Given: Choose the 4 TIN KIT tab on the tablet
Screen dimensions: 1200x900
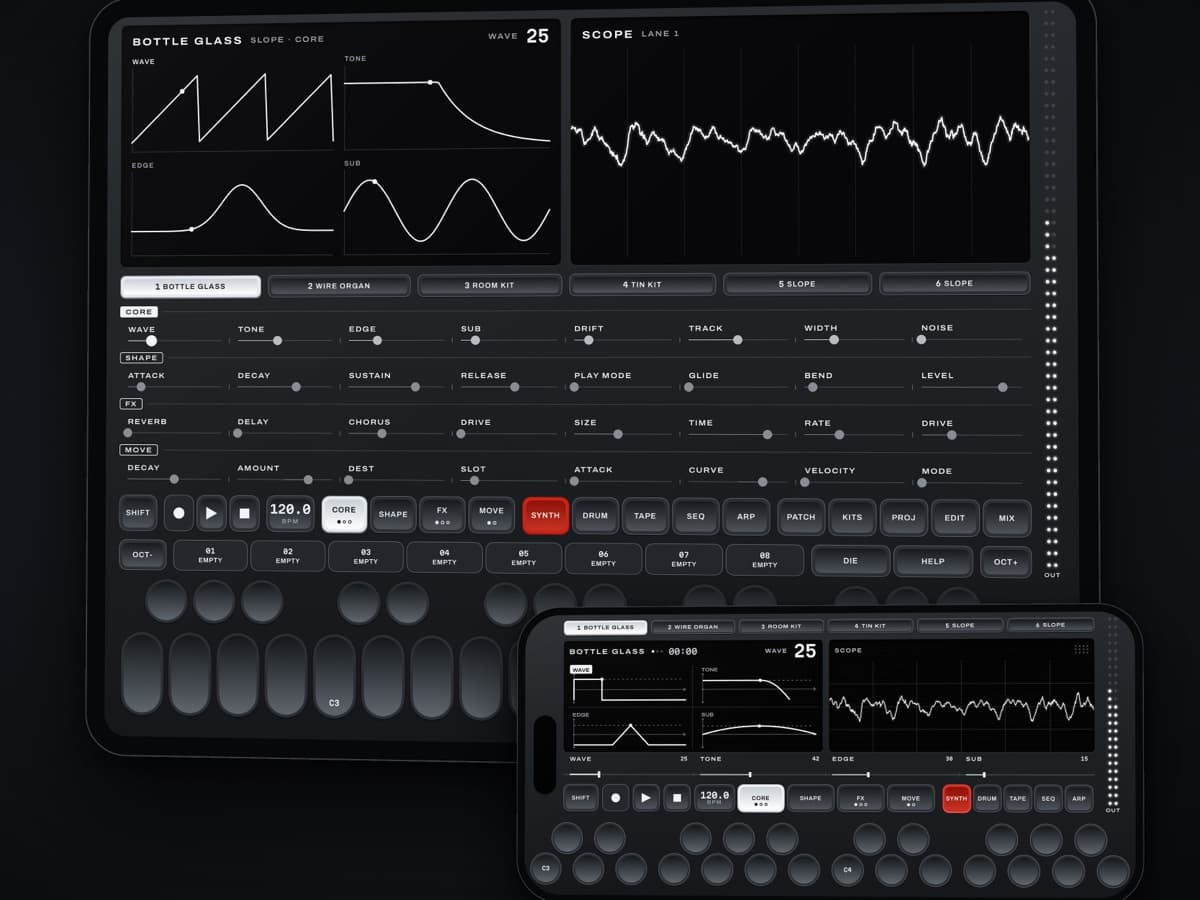Looking at the screenshot, I should click(x=642, y=285).
